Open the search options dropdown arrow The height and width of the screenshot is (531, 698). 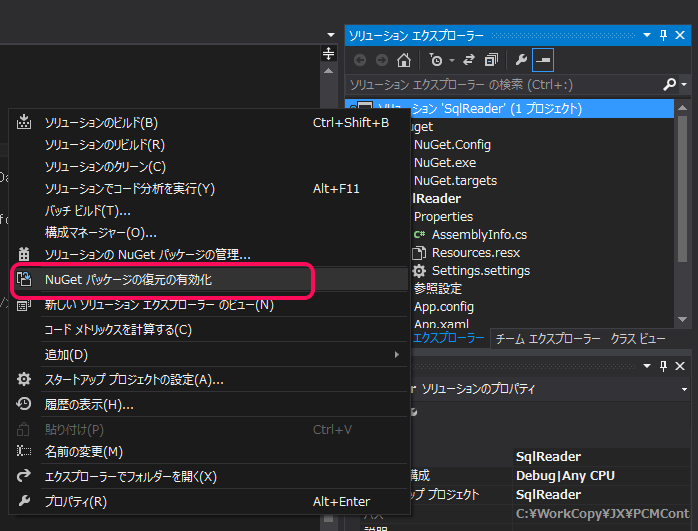click(x=684, y=84)
